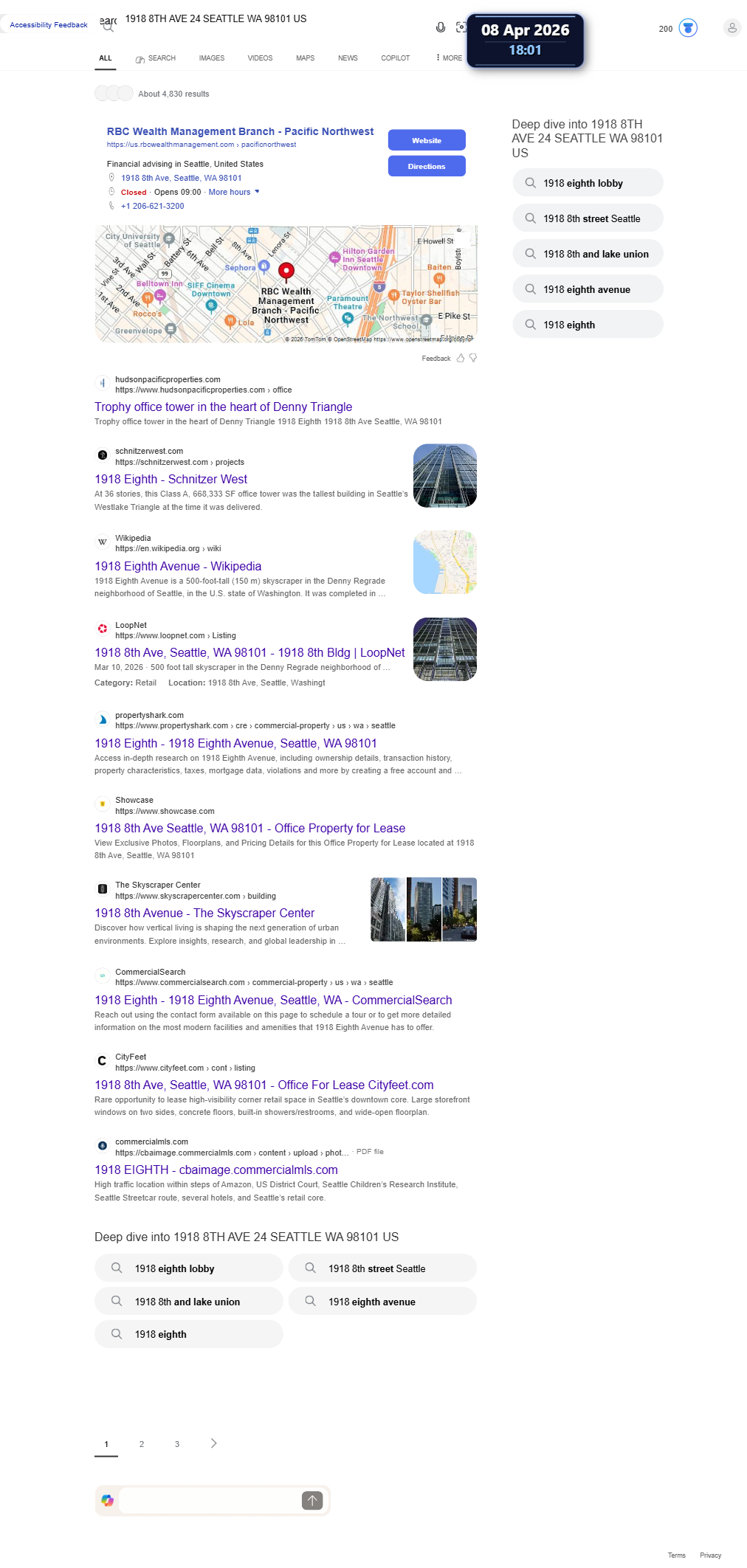747x1568 pixels.
Task: Go to next results page arrow
Action: 213,1443
